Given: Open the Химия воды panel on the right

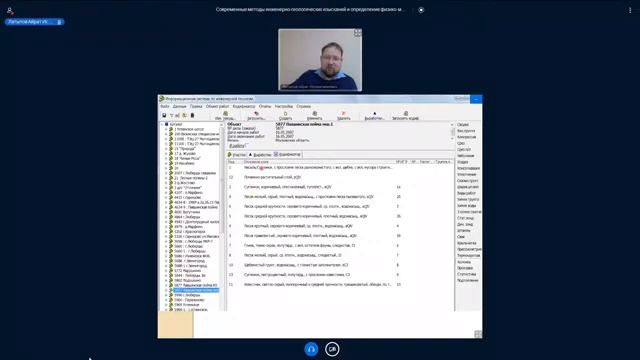Looking at the screenshot, I should pyautogui.click(x=467, y=206).
